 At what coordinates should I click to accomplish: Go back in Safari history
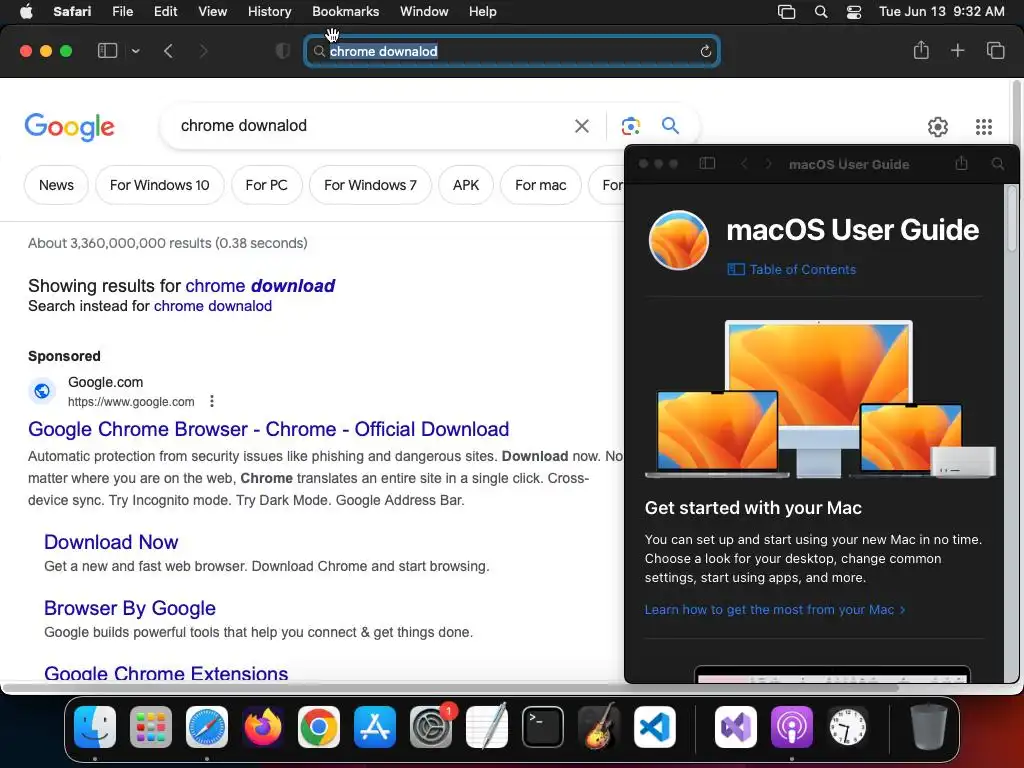click(168, 51)
